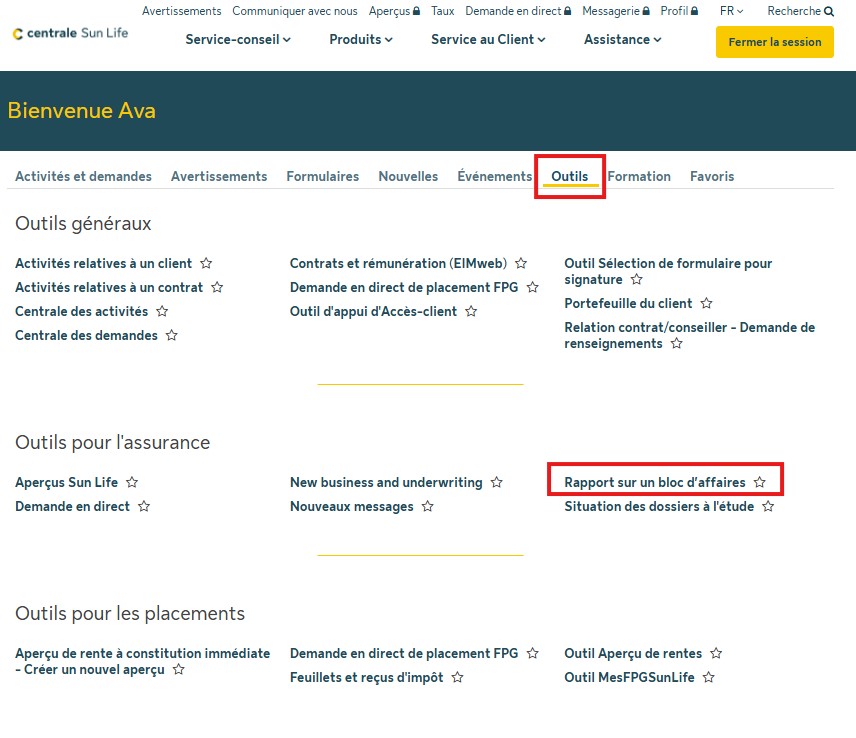Expand the Assistance menu

tap(622, 40)
